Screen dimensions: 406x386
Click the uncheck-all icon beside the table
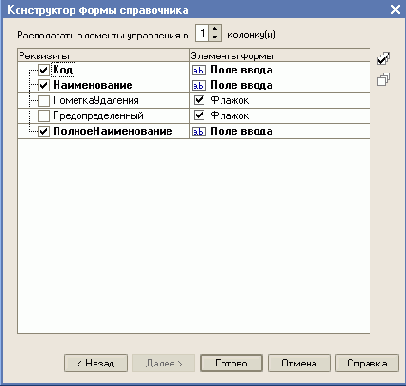(383, 79)
